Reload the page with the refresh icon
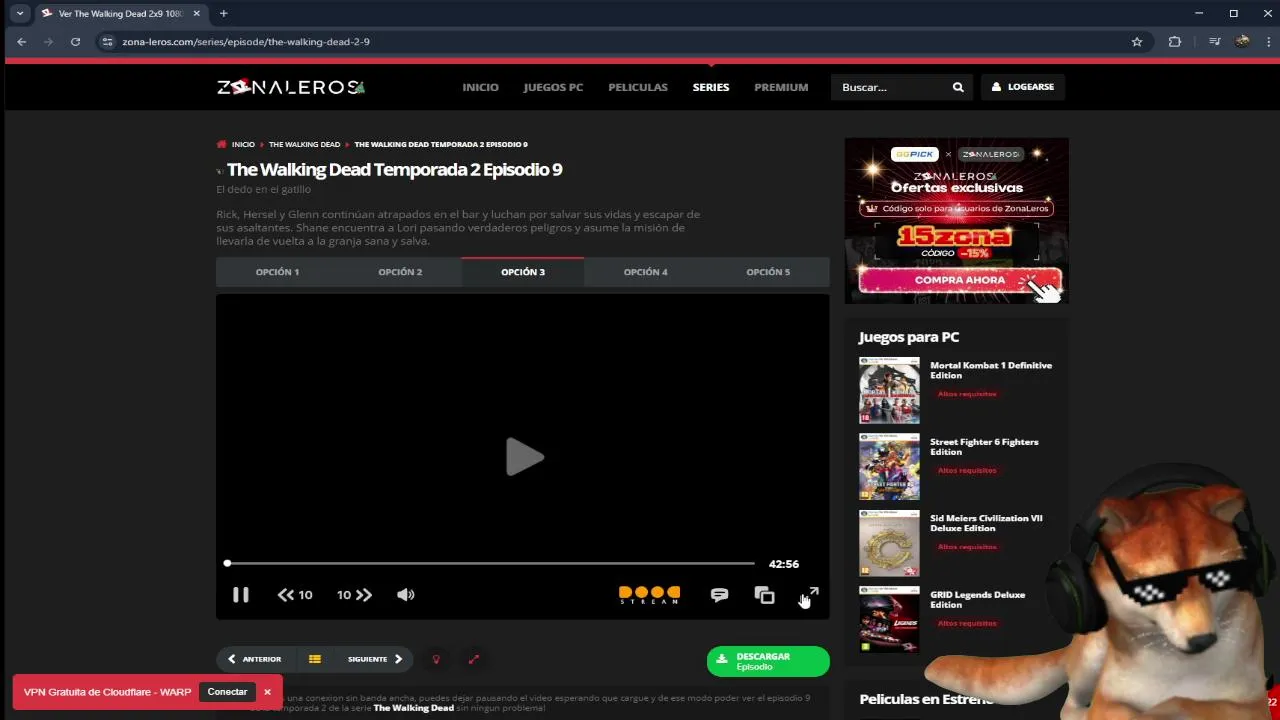The image size is (1280, 720). click(x=75, y=42)
